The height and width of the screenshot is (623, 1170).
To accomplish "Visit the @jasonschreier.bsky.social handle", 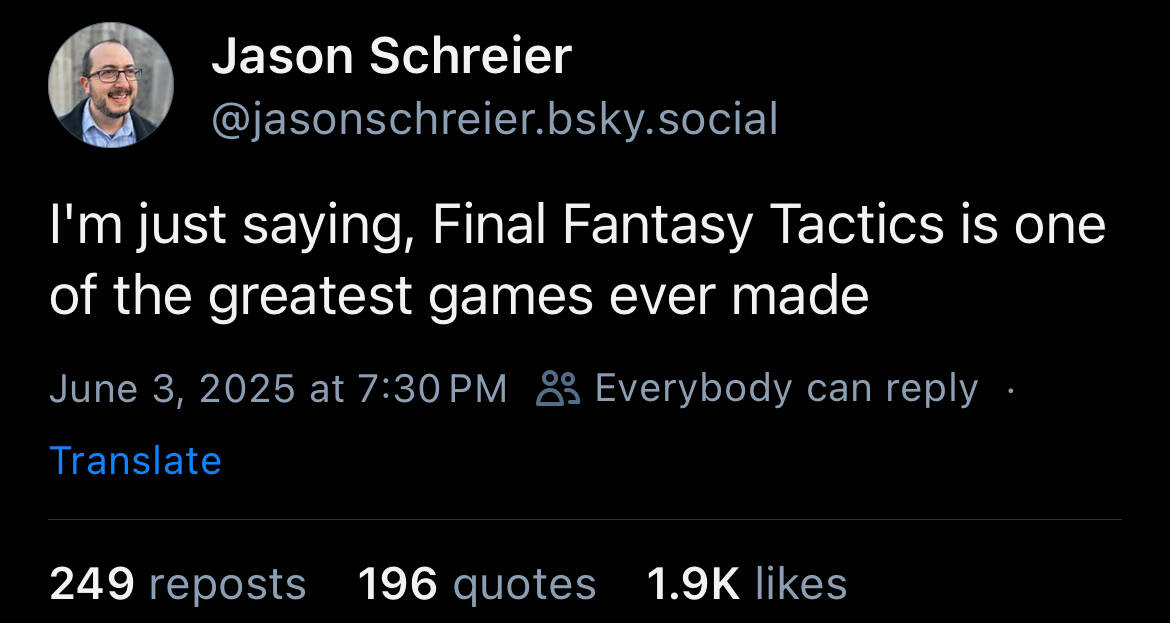I will tap(494, 119).
